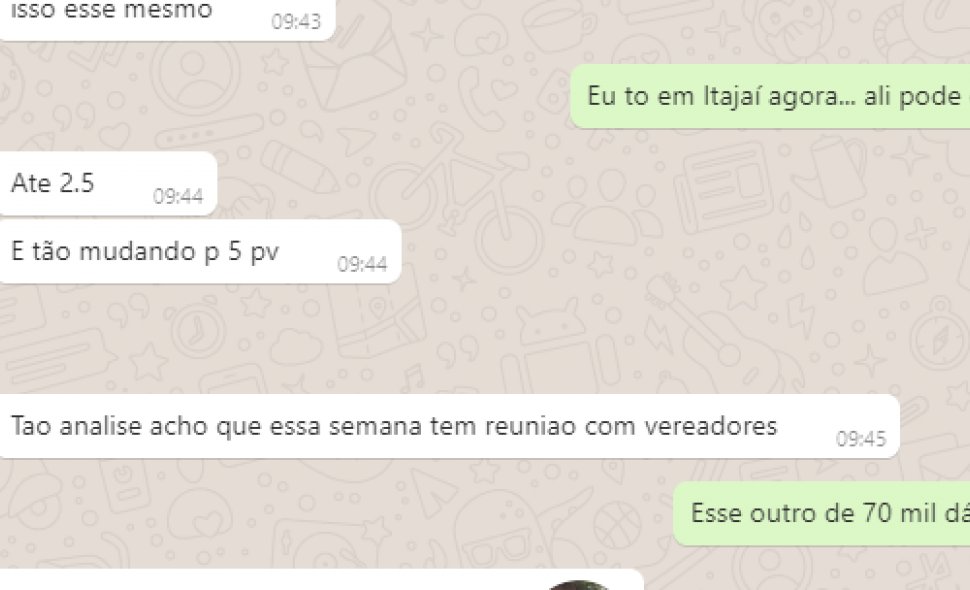The height and width of the screenshot is (590, 970).
Task: Click the newspaper doodle in chat background
Action: (x=724, y=186)
